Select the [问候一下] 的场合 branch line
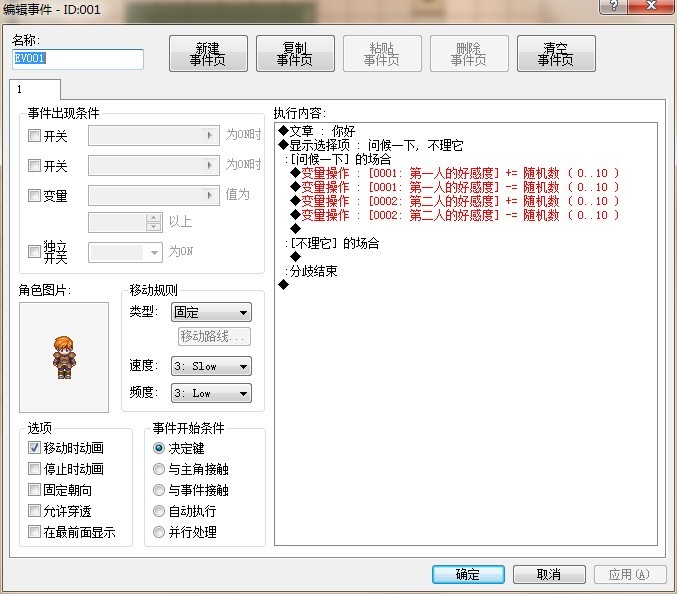This screenshot has height=594, width=677. pos(338,159)
